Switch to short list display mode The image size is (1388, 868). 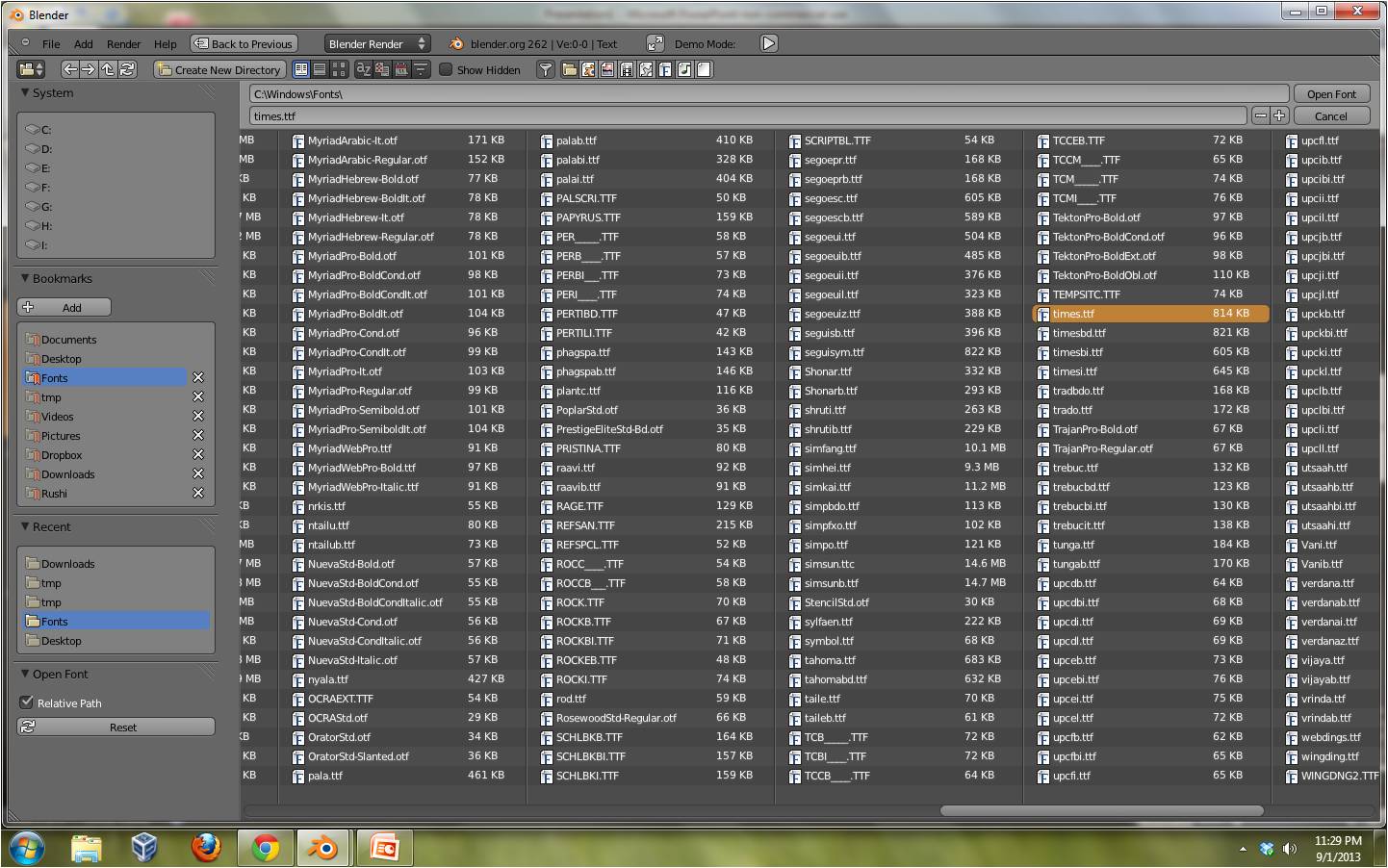coord(301,69)
